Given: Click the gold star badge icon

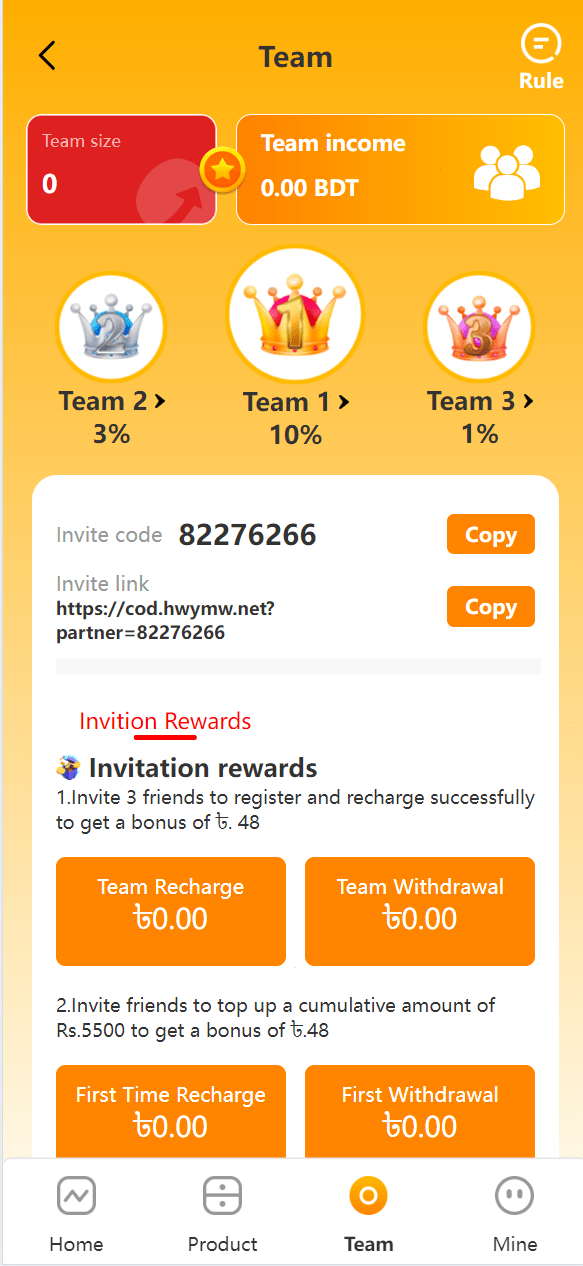Looking at the screenshot, I should (x=223, y=171).
